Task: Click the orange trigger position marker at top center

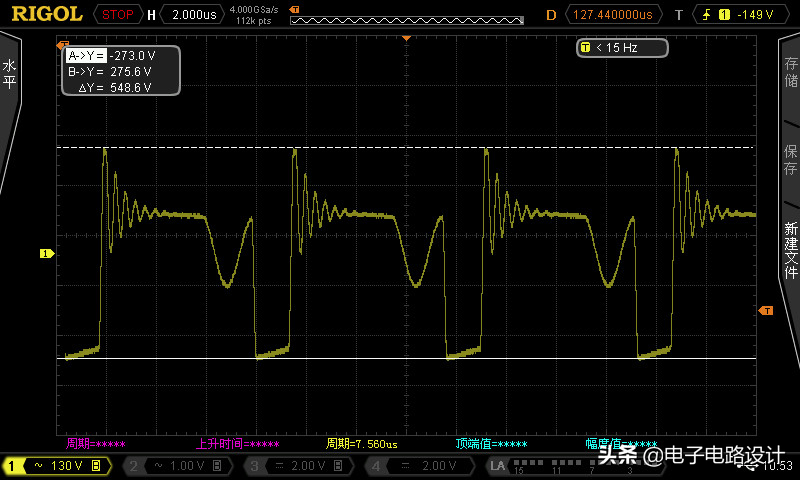Action: (406, 37)
